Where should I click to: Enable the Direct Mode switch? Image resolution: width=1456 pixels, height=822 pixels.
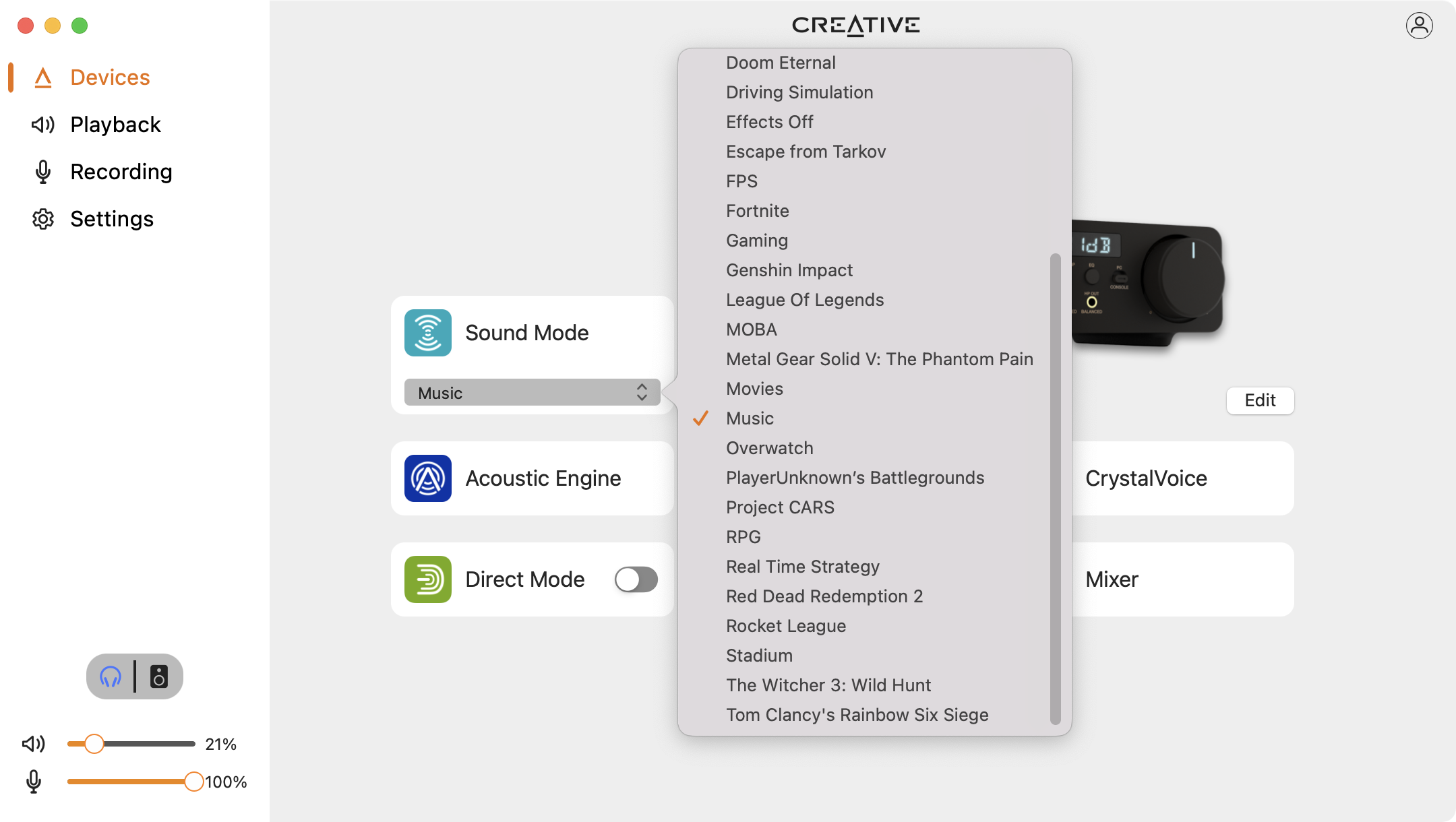tap(636, 579)
